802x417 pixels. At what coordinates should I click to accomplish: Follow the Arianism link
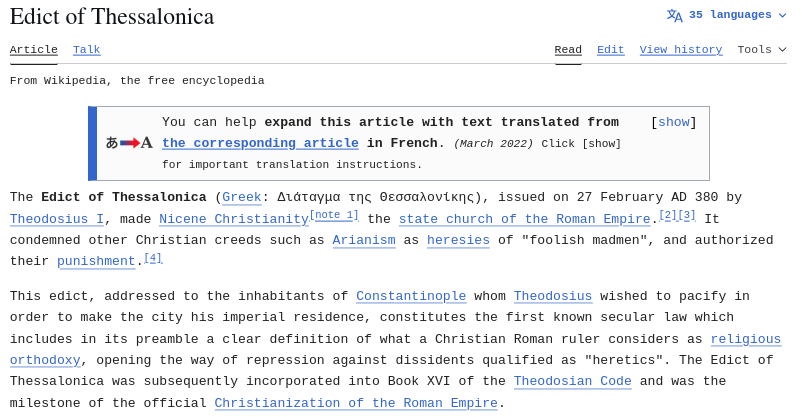click(364, 240)
